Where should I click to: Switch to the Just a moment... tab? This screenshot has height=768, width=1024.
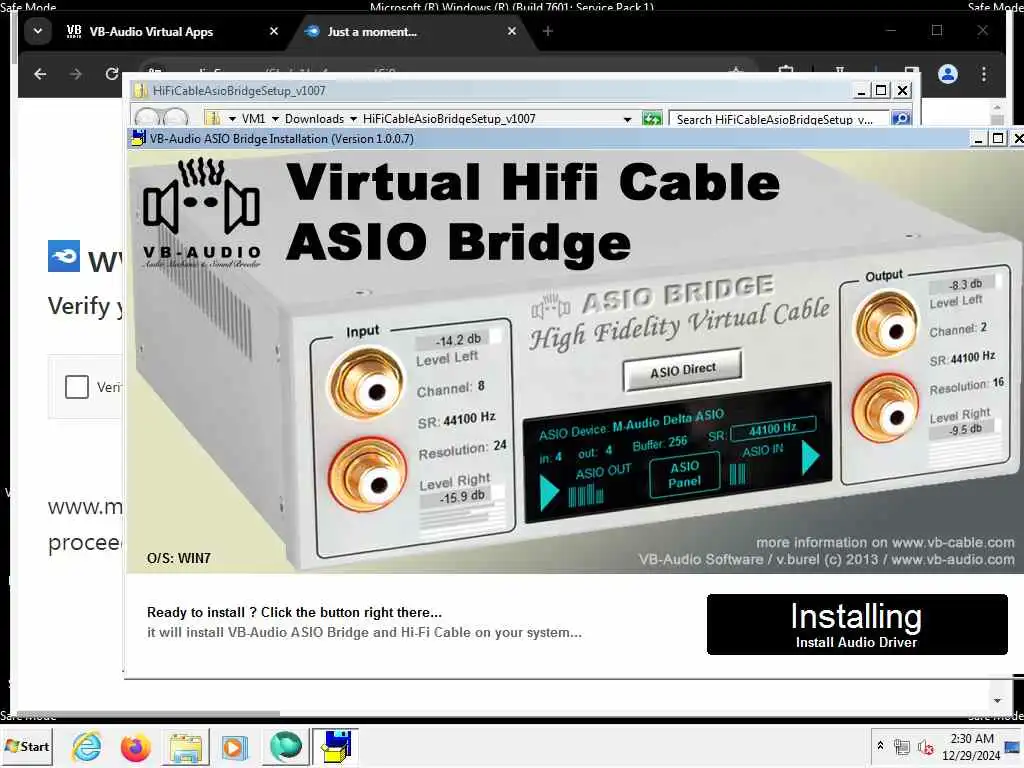(x=372, y=31)
